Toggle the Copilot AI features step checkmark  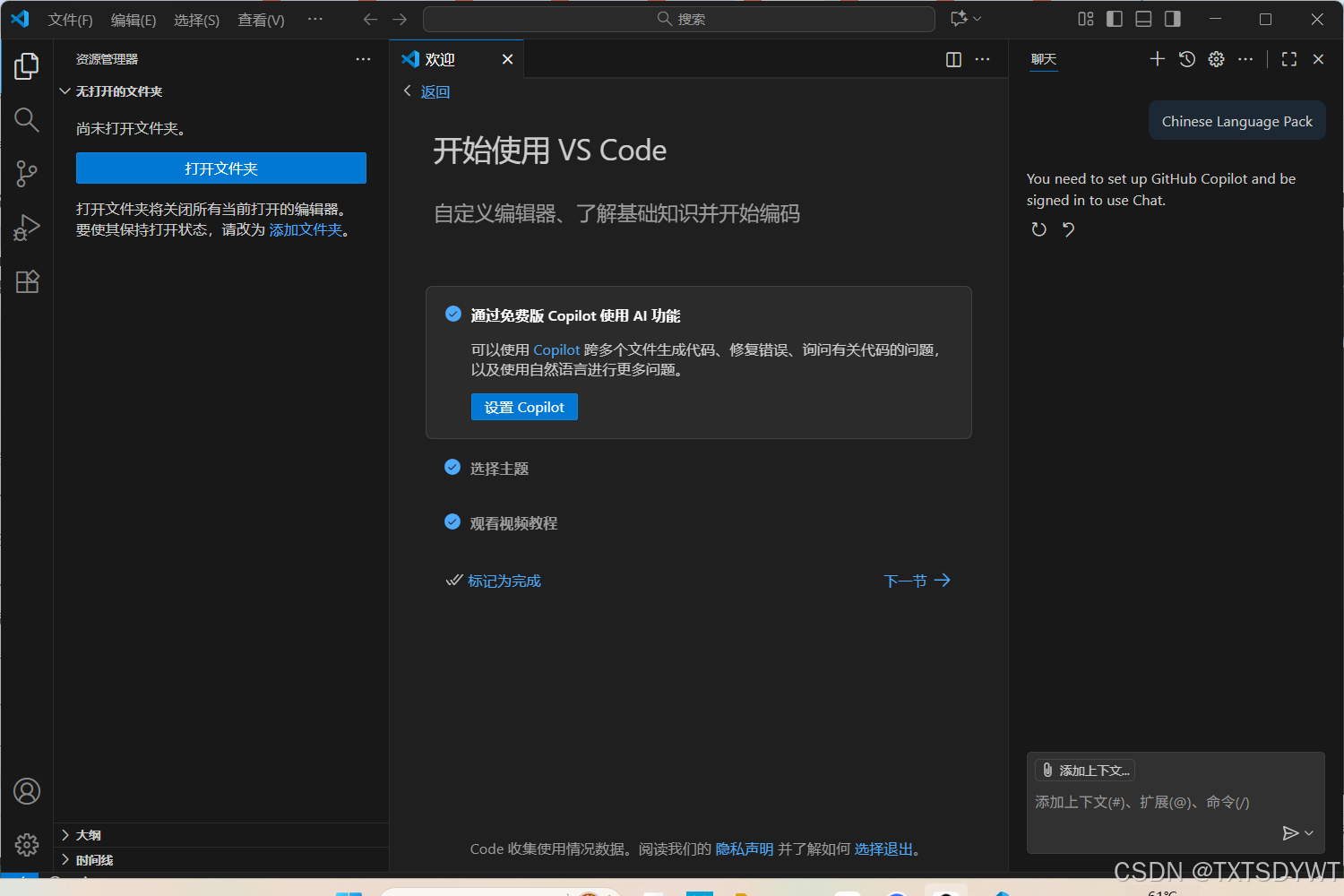452,314
